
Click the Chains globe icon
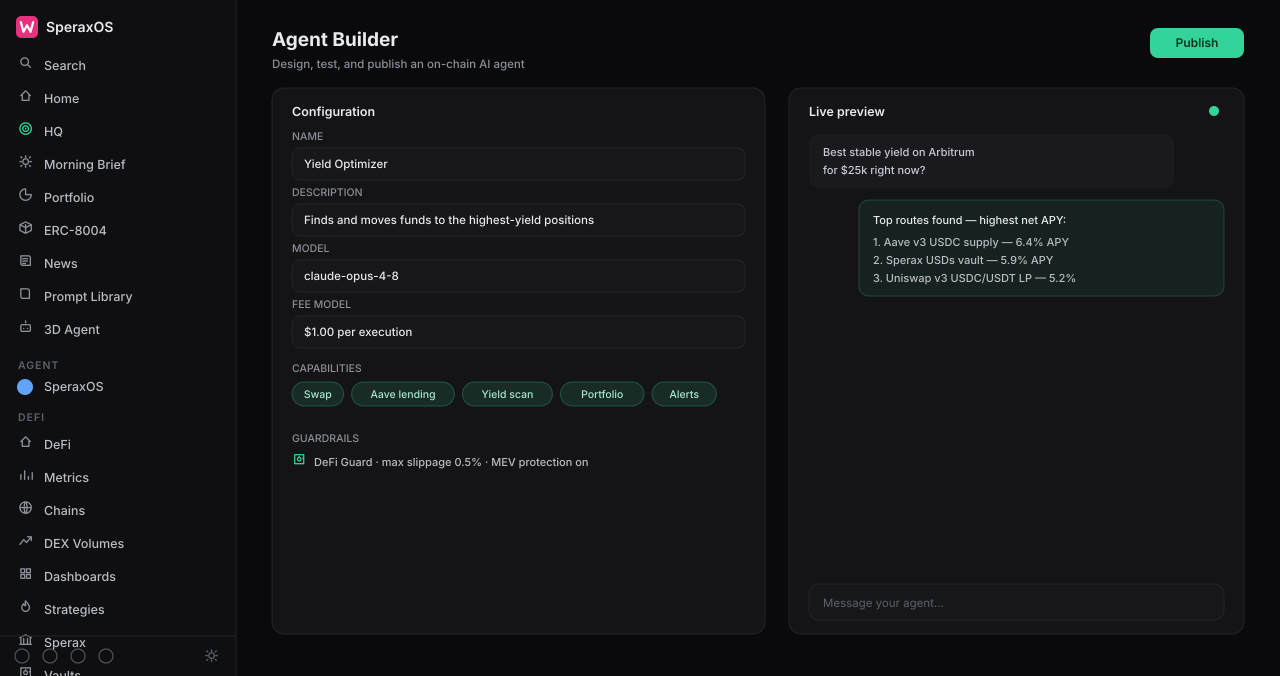[x=25, y=509]
